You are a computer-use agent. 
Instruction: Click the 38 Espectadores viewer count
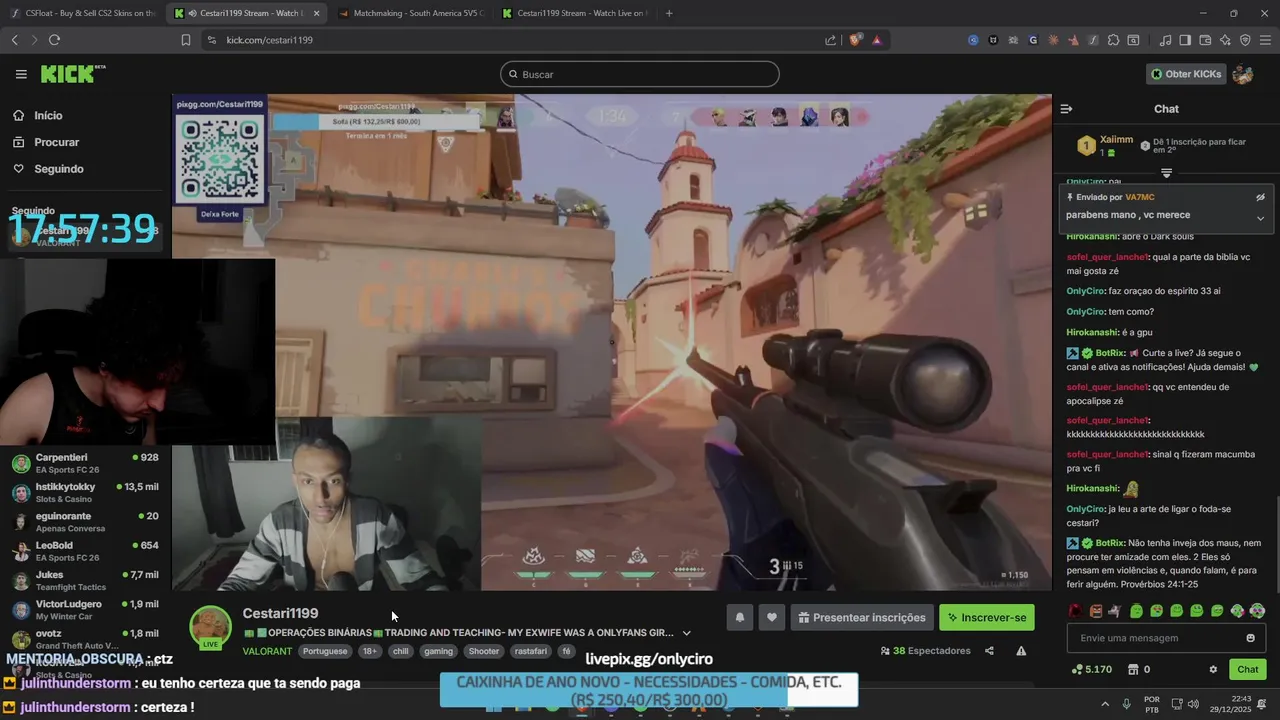[925, 651]
